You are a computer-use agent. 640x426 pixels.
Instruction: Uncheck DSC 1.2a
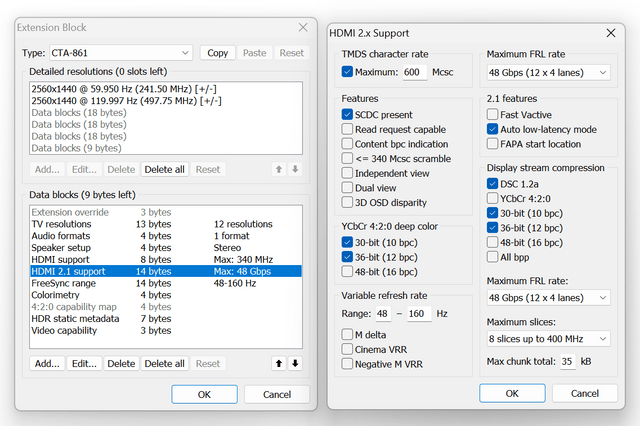(492, 184)
